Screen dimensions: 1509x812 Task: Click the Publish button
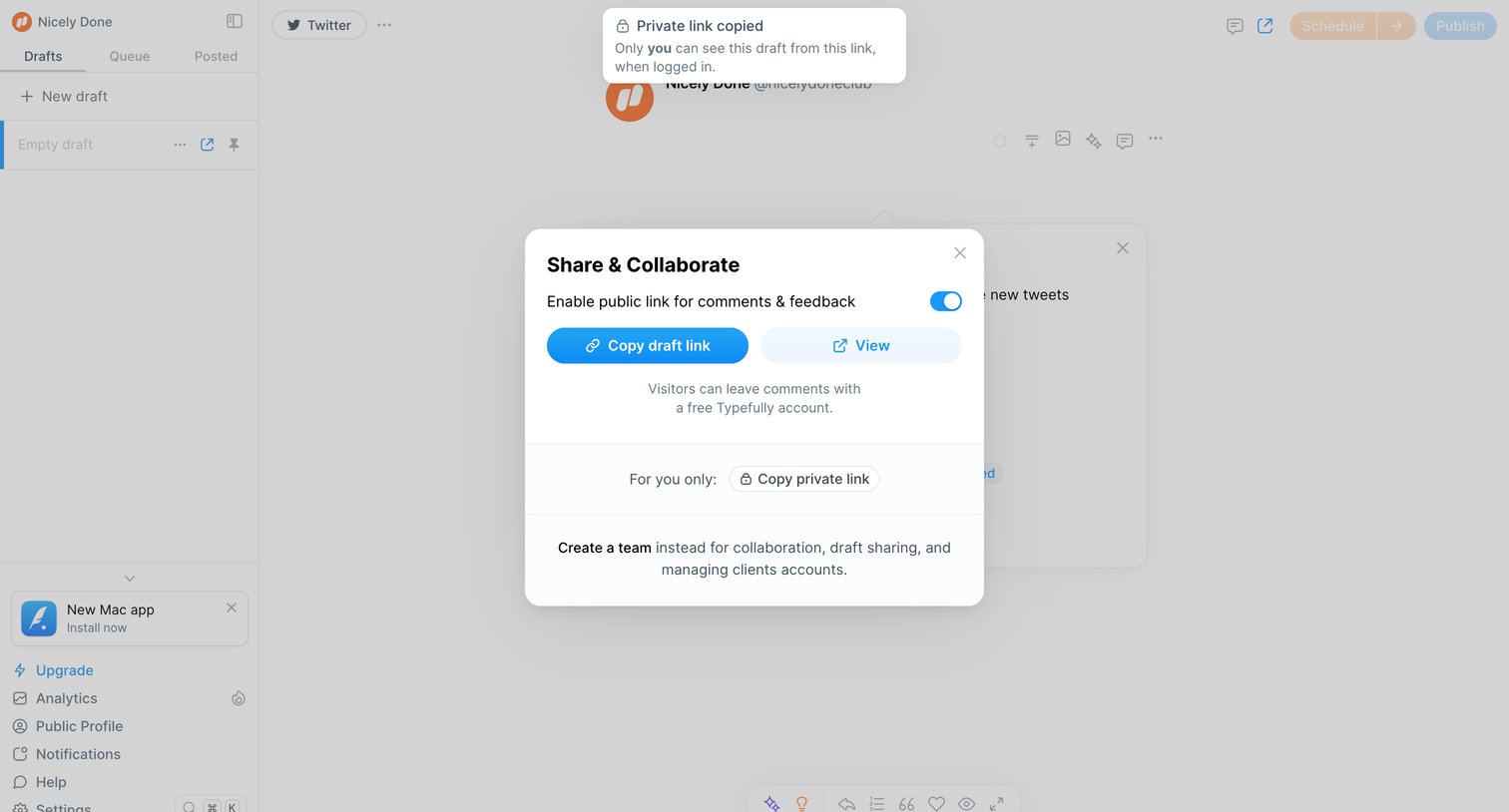point(1460,26)
